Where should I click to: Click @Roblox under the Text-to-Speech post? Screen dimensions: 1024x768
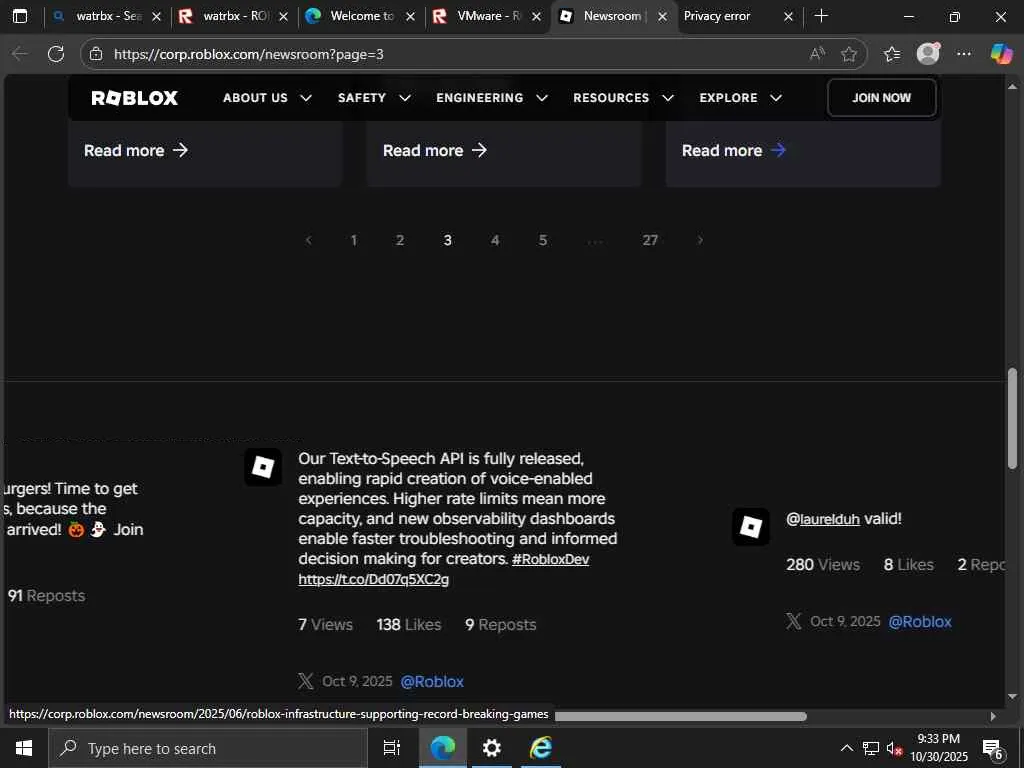432,682
